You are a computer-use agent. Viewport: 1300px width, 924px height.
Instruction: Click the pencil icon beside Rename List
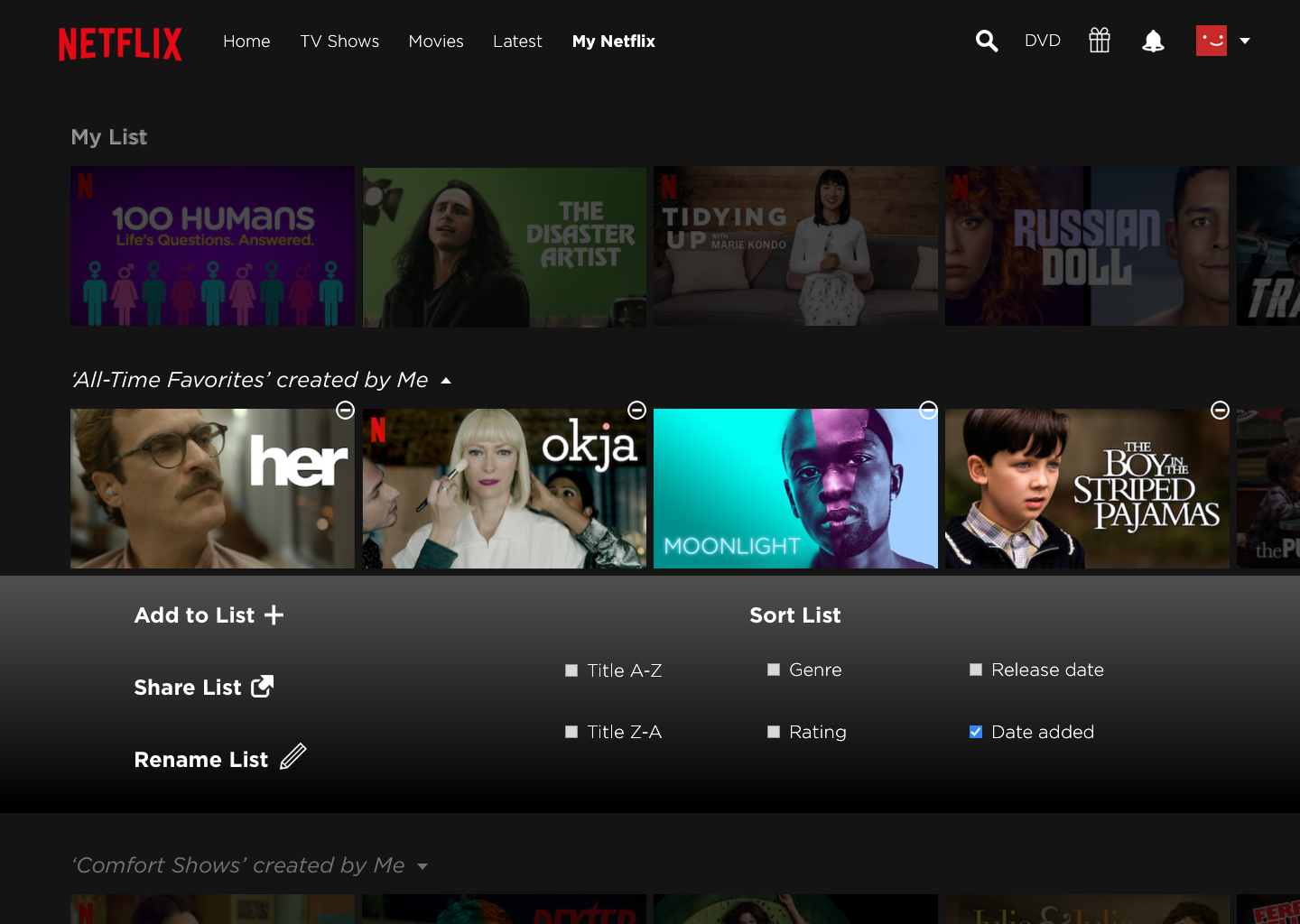click(x=293, y=756)
